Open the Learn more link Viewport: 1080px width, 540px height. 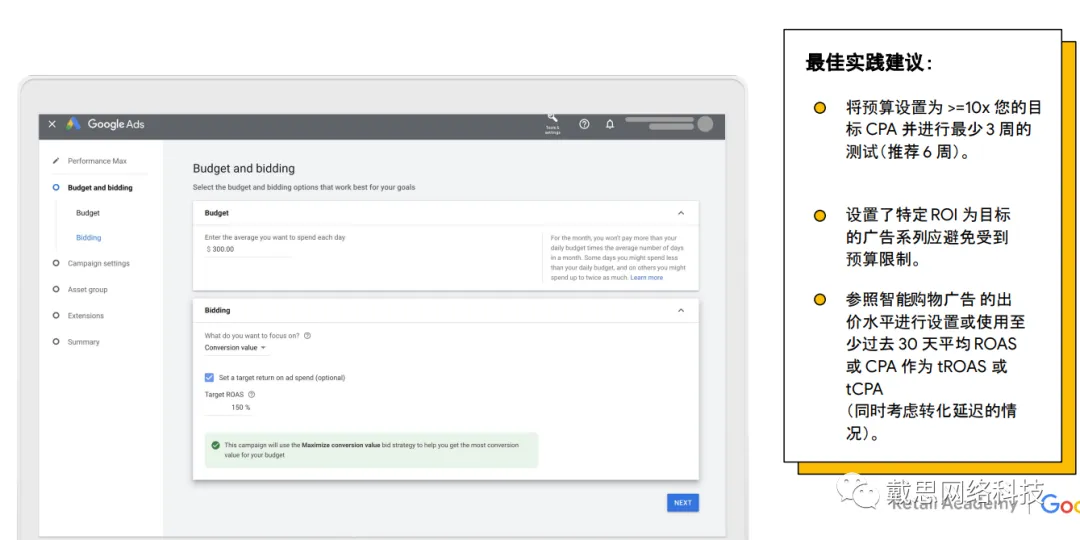(647, 278)
